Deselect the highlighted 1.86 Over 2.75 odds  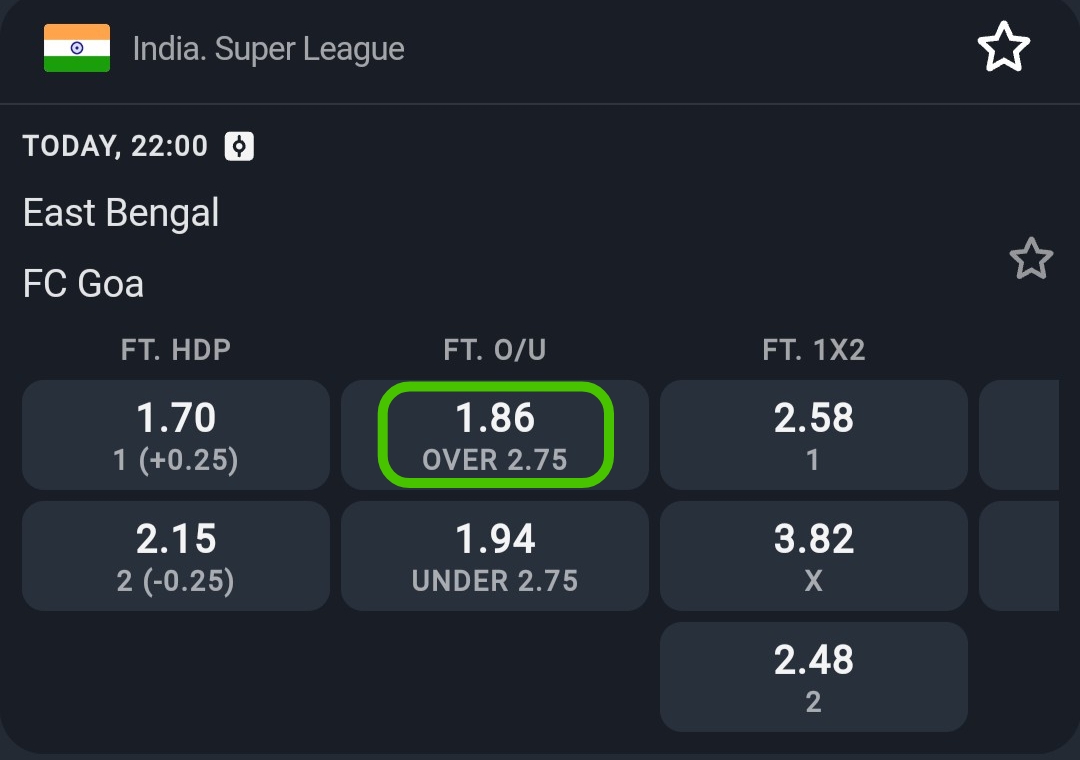495,435
